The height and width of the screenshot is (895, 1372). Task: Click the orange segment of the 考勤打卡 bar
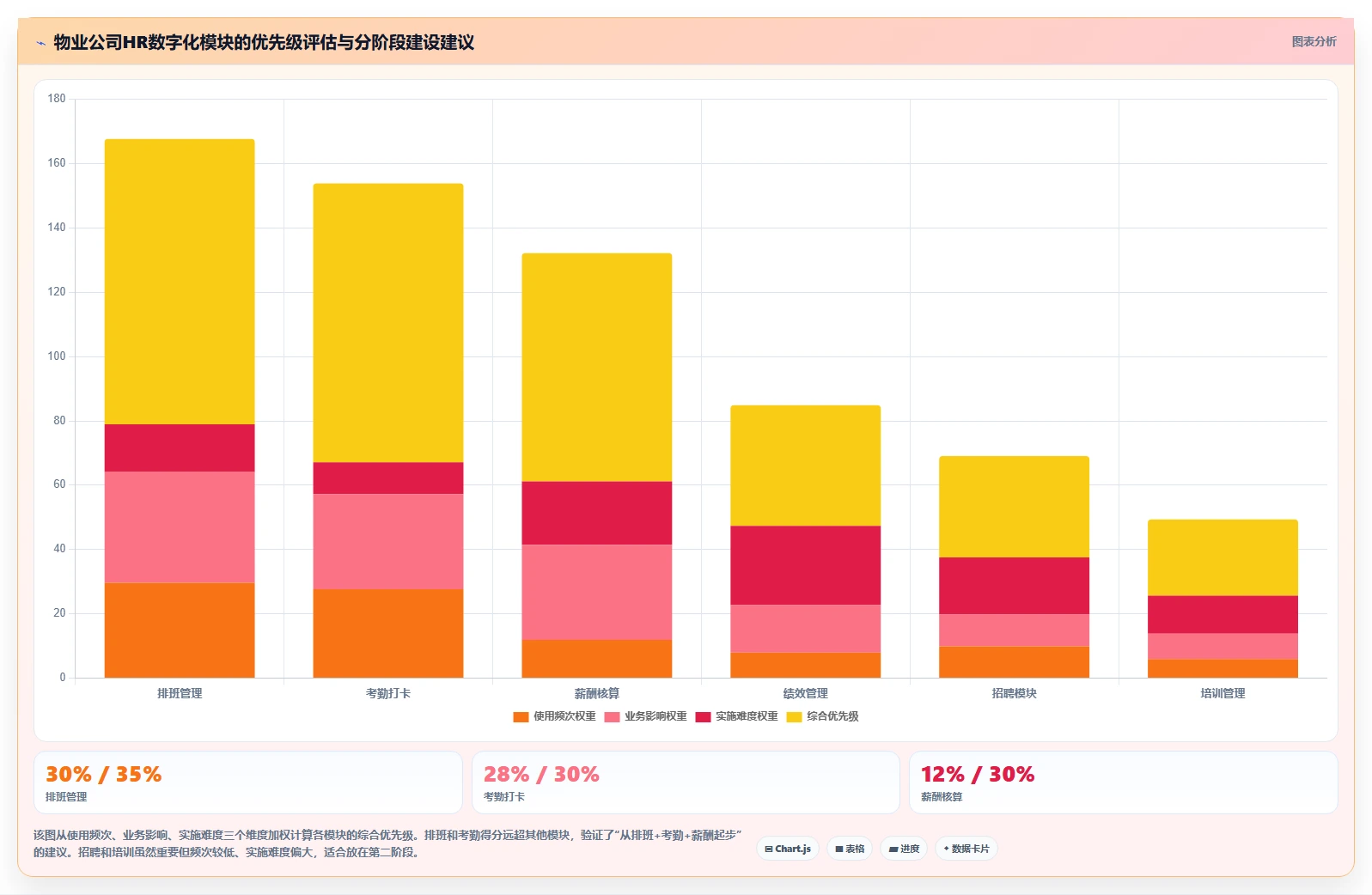click(x=388, y=633)
